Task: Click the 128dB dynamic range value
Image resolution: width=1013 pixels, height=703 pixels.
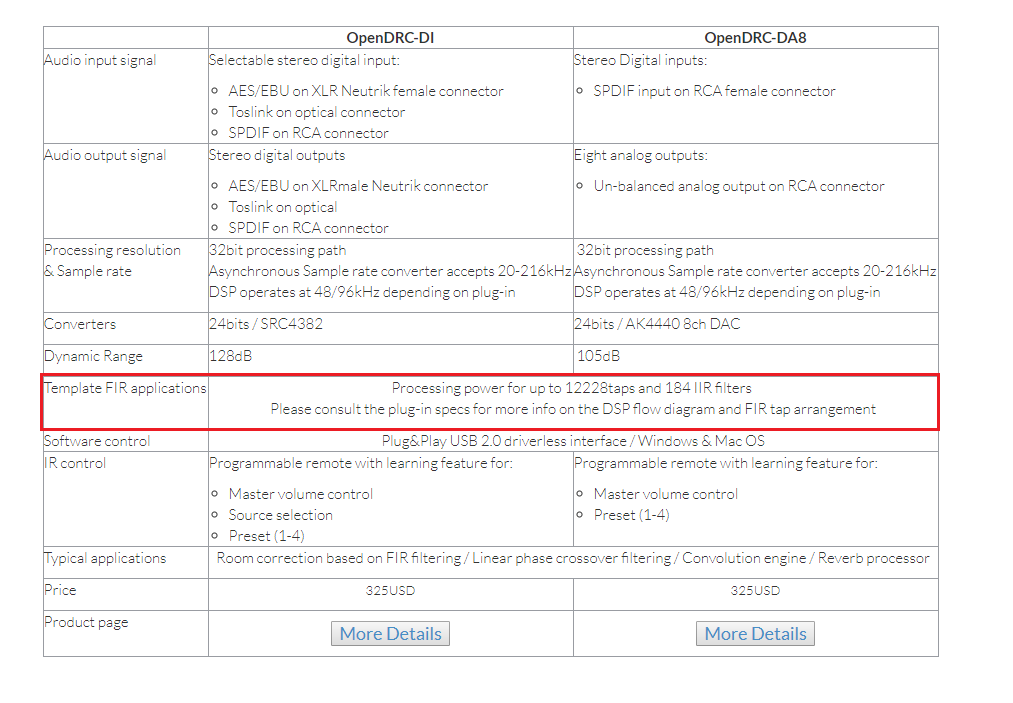Action: (x=232, y=356)
